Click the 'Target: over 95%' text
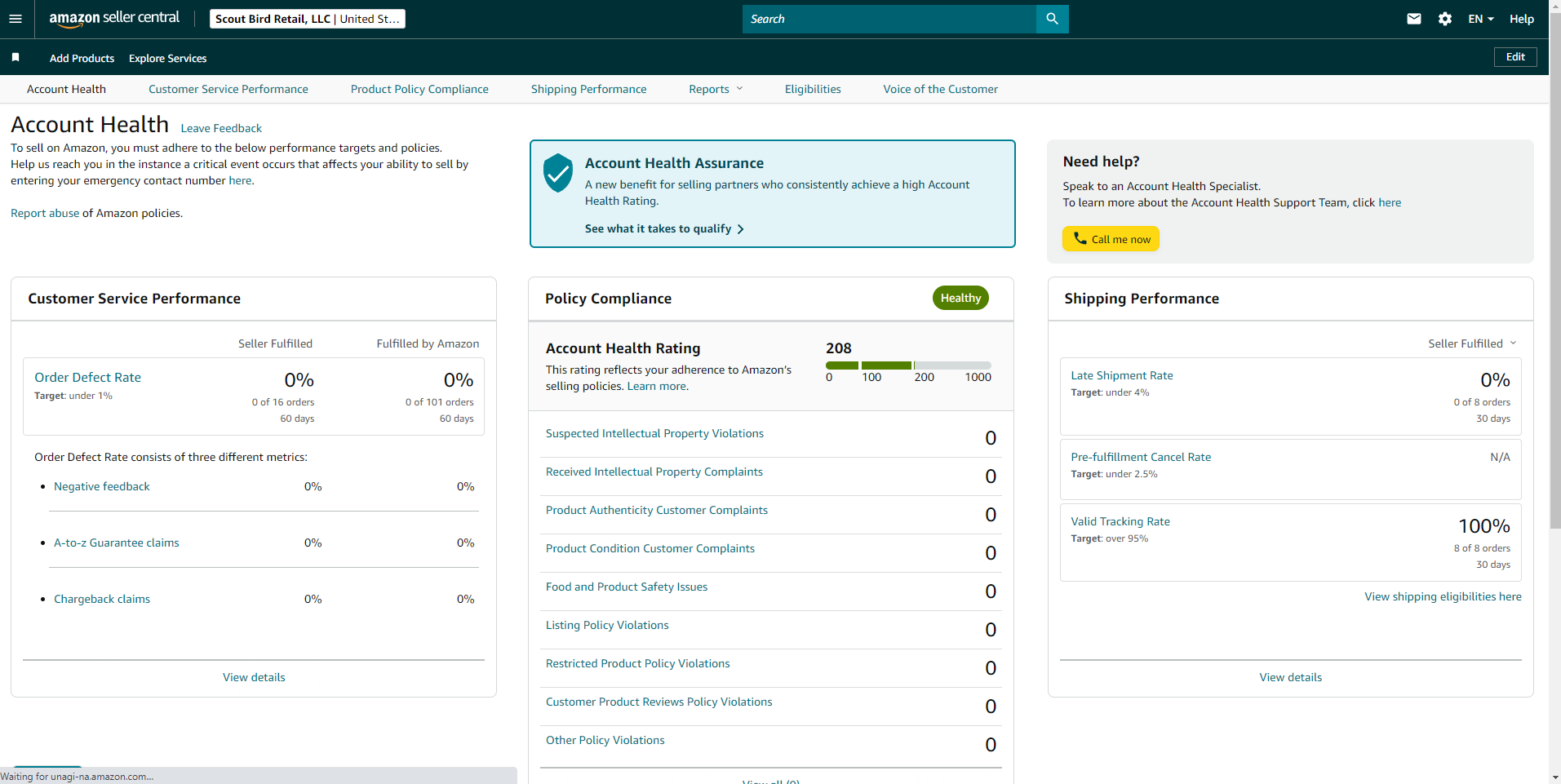Screen dimensions: 1561x784 point(1110,538)
